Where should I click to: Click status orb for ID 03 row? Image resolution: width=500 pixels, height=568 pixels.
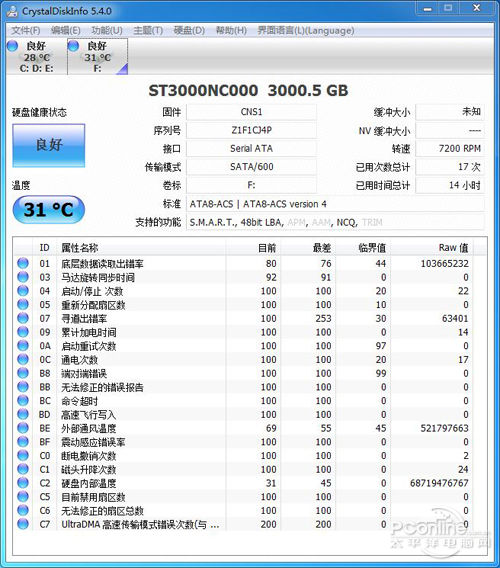(x=23, y=277)
